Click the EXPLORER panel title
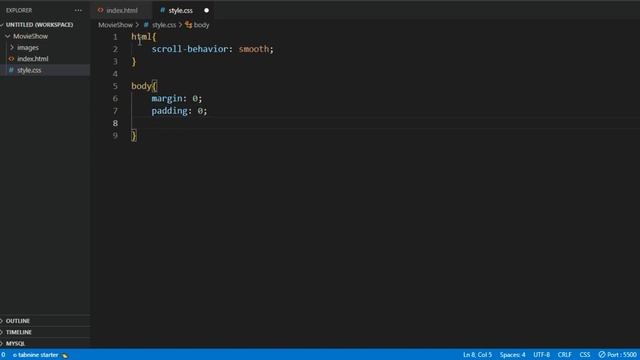 coord(19,10)
